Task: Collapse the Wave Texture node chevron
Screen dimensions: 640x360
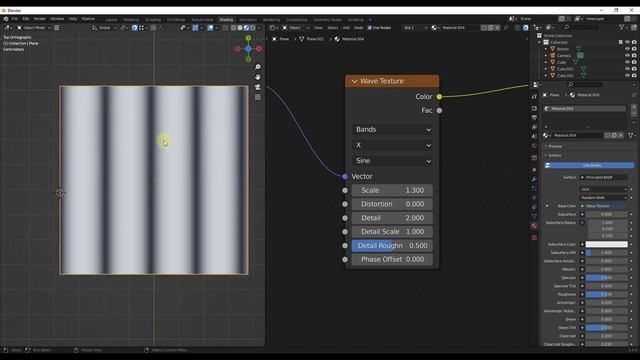Action: click(x=354, y=81)
